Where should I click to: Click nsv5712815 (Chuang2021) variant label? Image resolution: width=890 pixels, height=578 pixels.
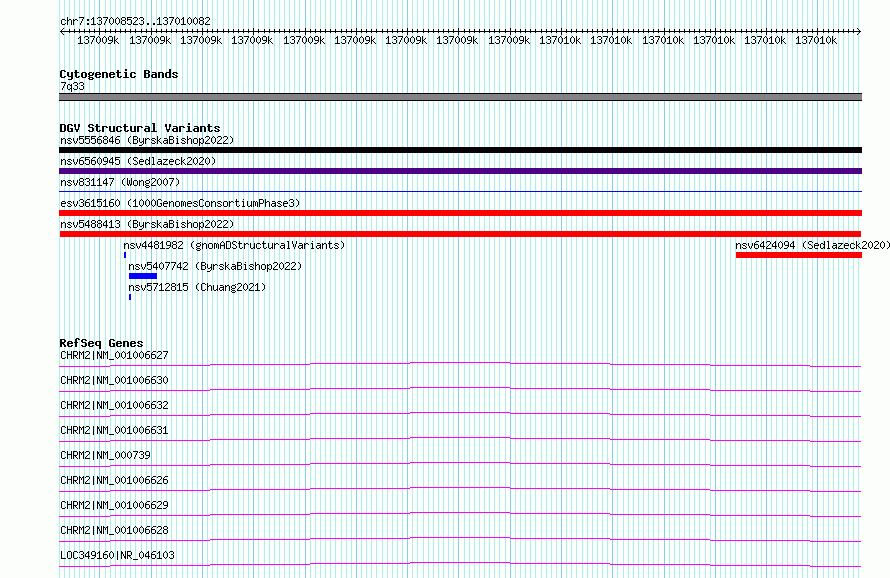click(x=197, y=287)
